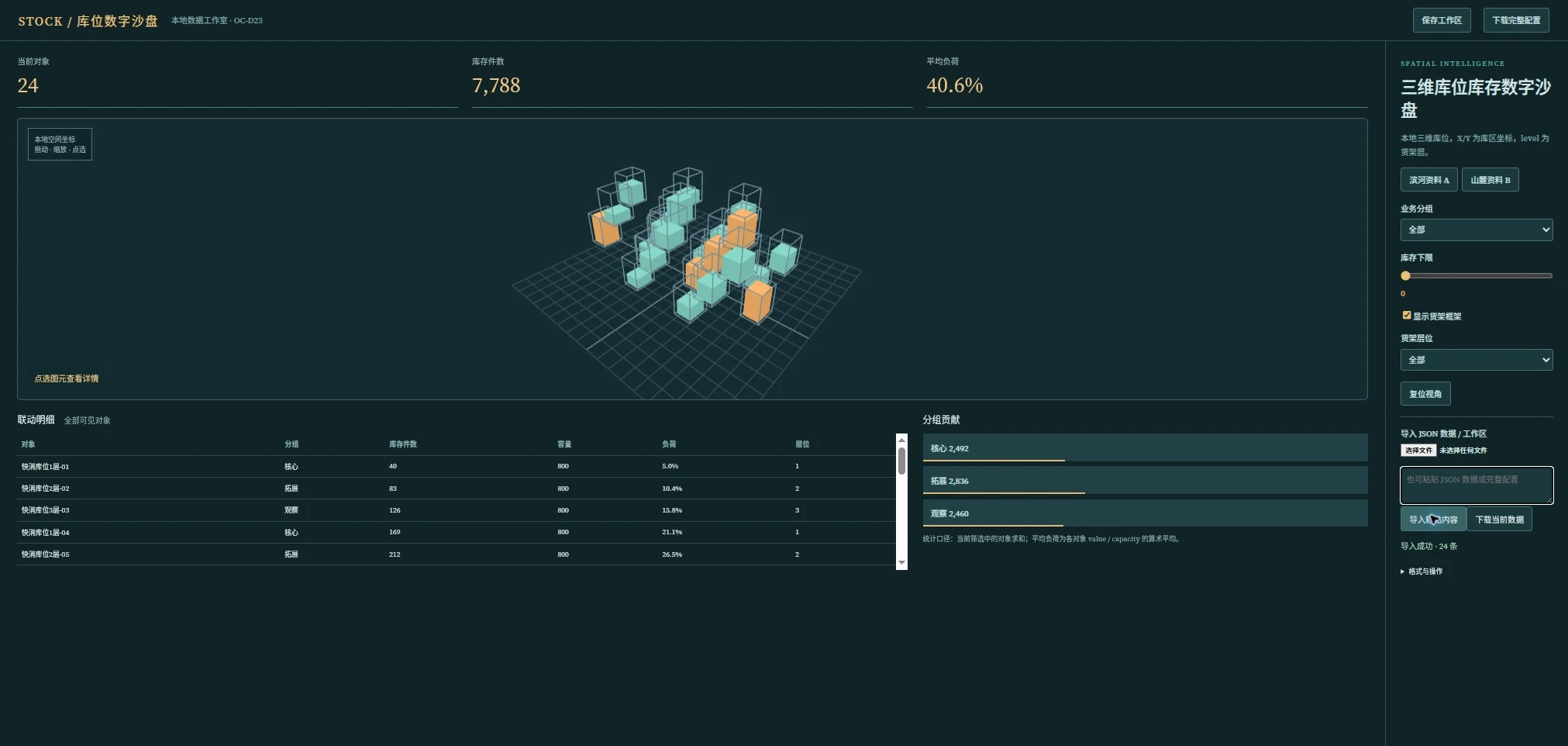The image size is (1568, 746).
Task: Click the 核心 2,492 contribution bar
Action: 1145,448
